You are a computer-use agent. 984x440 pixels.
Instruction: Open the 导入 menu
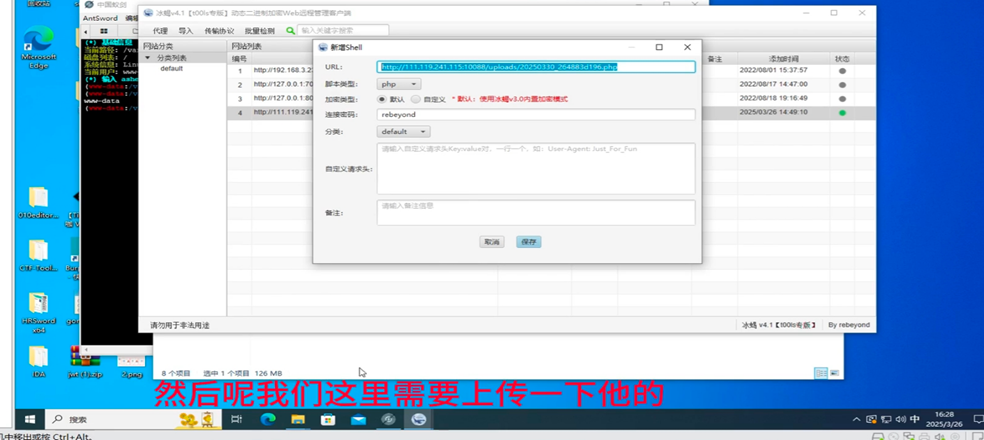click(186, 30)
